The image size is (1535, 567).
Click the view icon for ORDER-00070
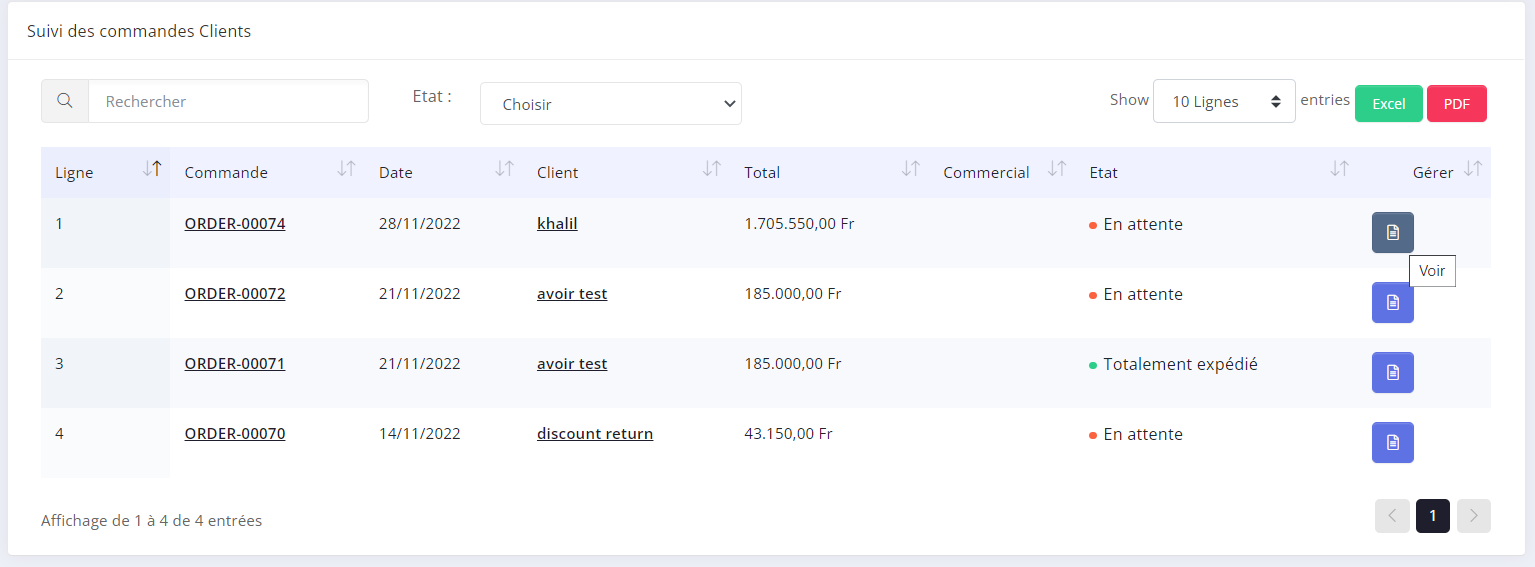click(1392, 442)
